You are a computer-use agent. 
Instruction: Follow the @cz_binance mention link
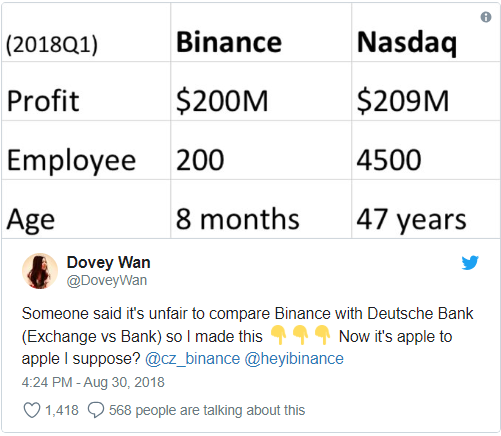tap(192, 359)
